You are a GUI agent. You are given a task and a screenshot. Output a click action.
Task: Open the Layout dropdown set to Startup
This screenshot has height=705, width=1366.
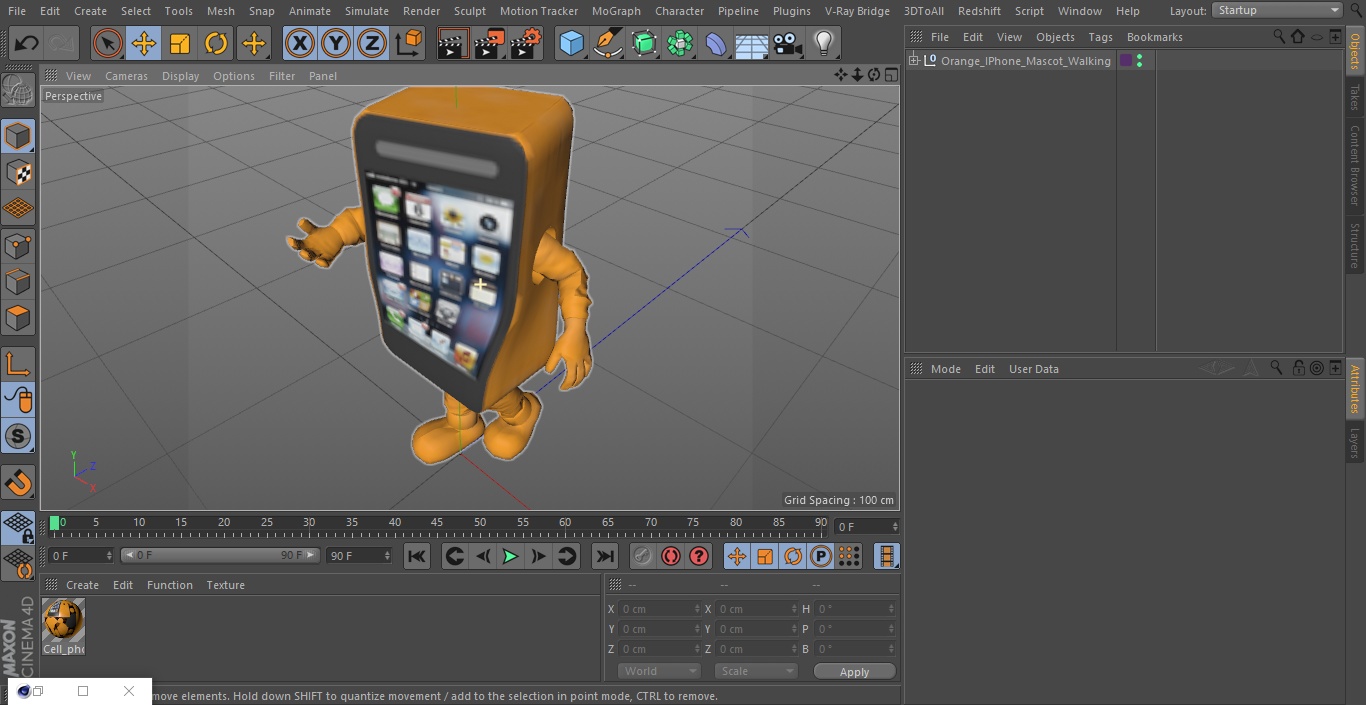pos(1278,10)
